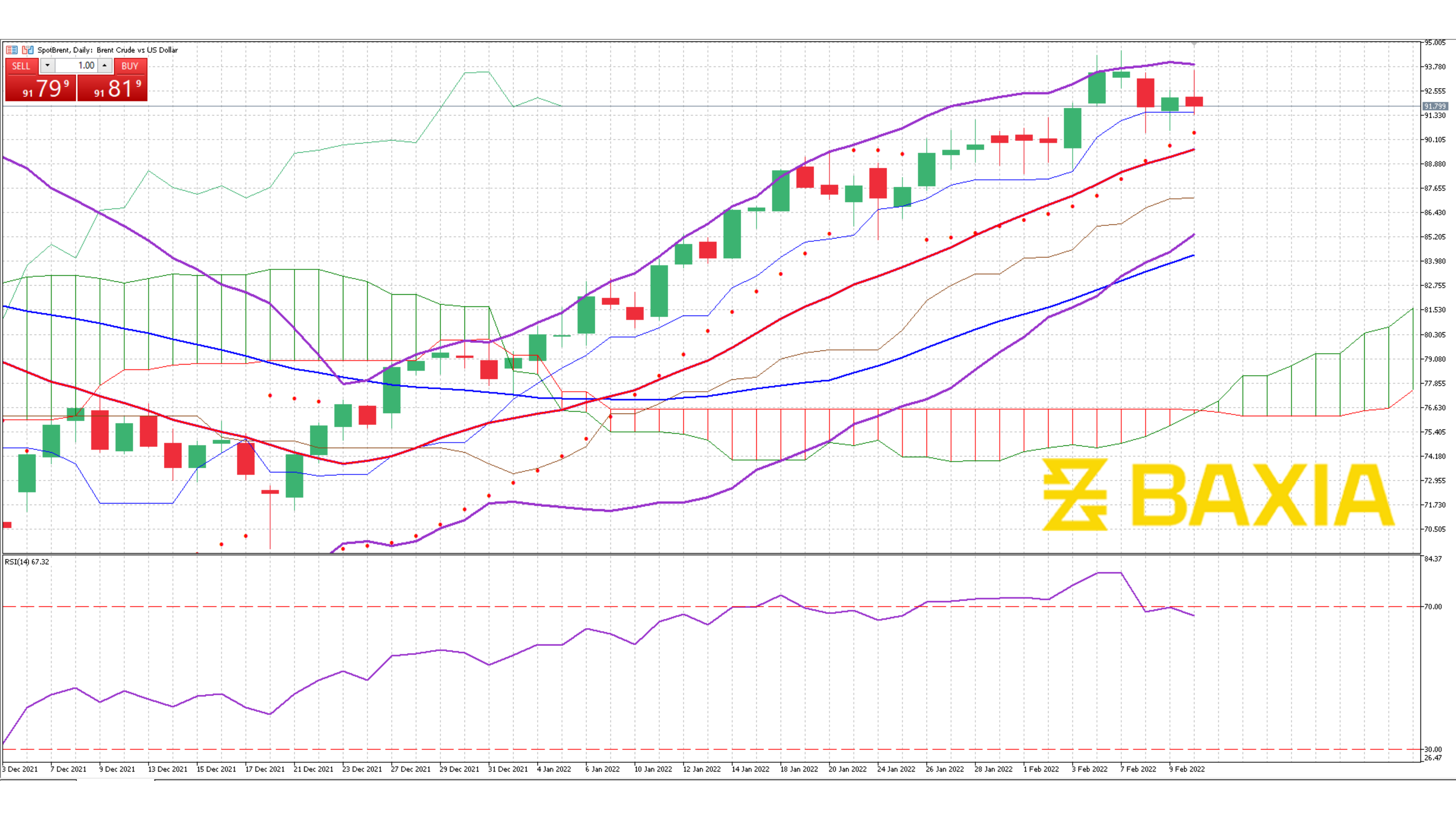The height and width of the screenshot is (820, 1456).
Task: Click the RSI 30.00 level label
Action: (x=1433, y=749)
